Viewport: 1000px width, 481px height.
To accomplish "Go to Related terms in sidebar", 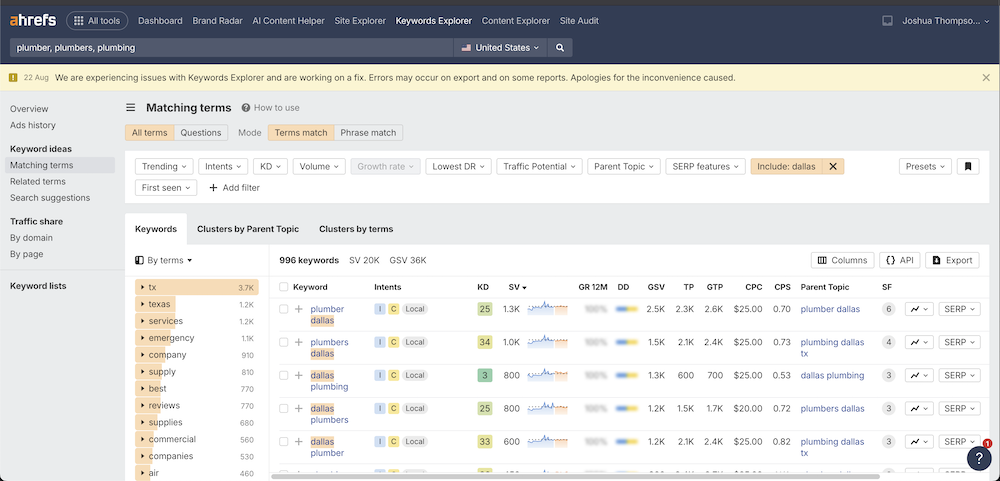I will coord(38,181).
